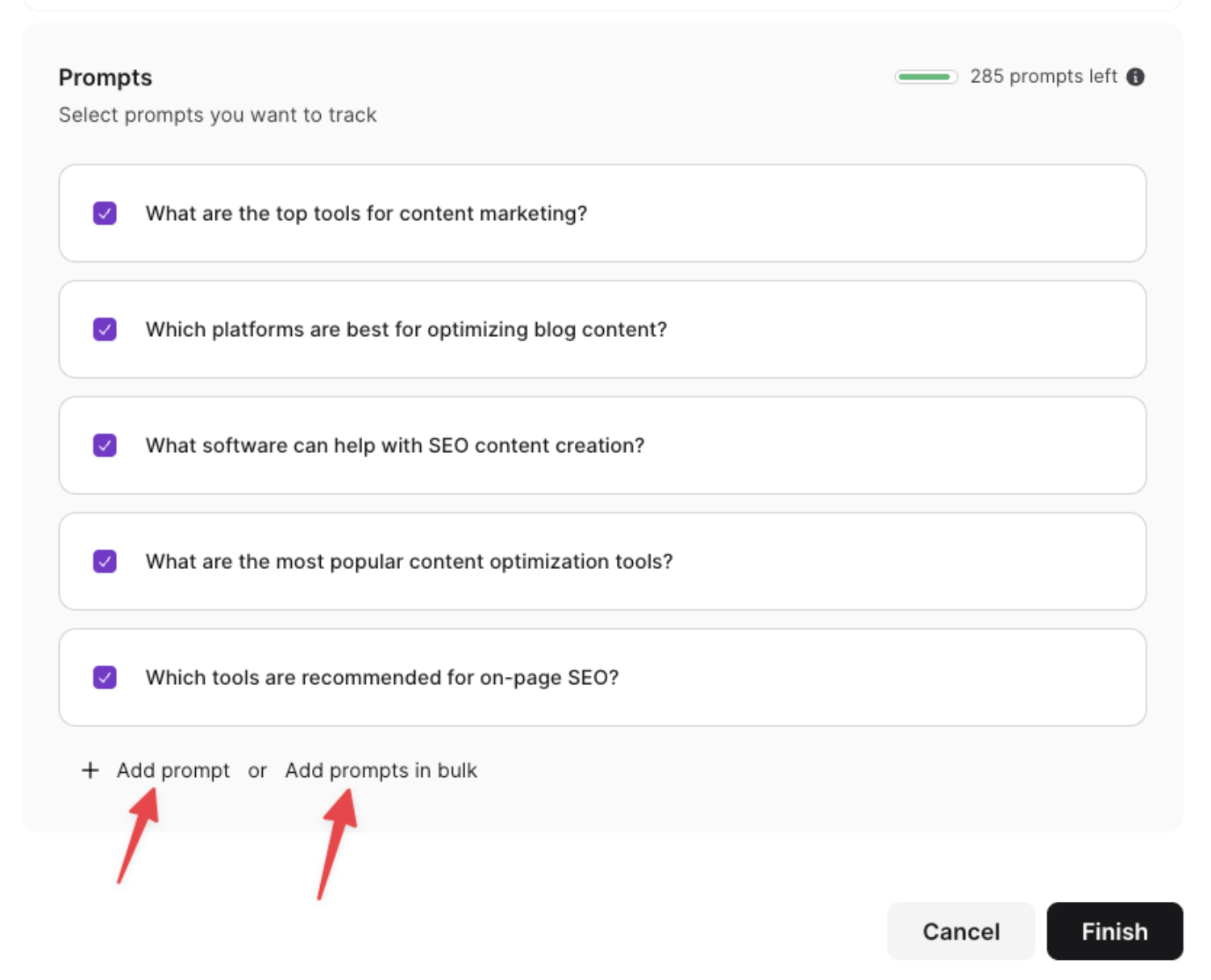Click the text 'What are the top tools for content marketing?'
The image size is (1211, 980).
pos(366,214)
